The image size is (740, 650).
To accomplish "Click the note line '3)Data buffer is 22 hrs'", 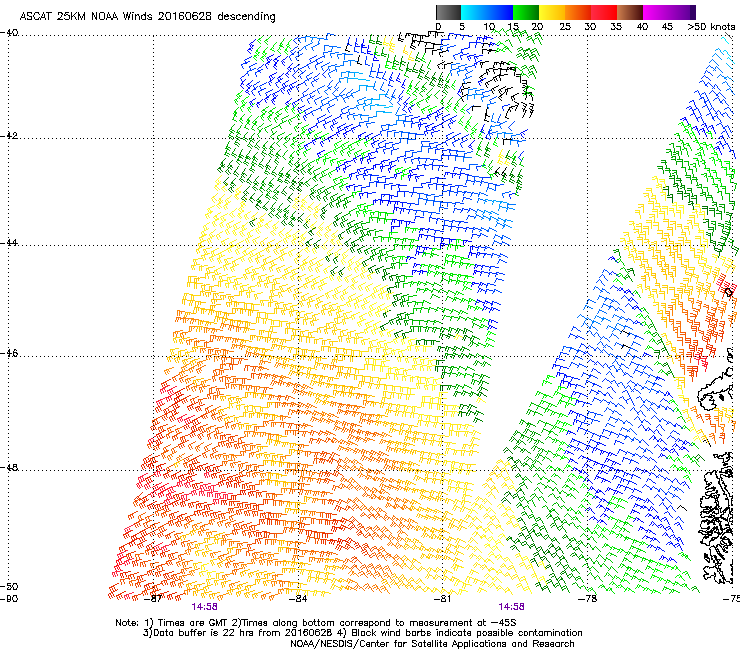I will 362,633.
